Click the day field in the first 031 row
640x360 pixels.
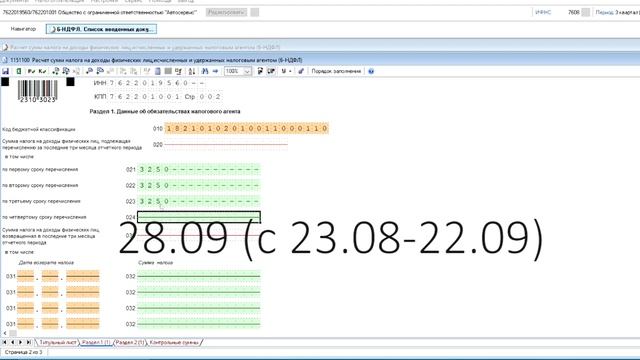coord(25,276)
